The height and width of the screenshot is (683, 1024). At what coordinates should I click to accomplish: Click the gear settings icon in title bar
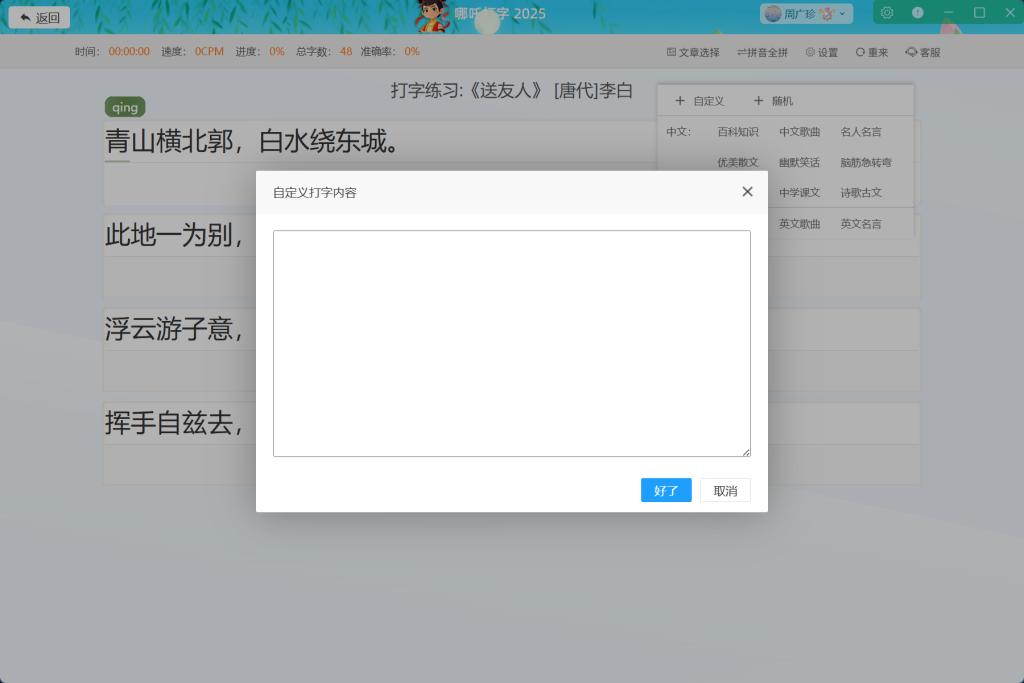tap(887, 13)
